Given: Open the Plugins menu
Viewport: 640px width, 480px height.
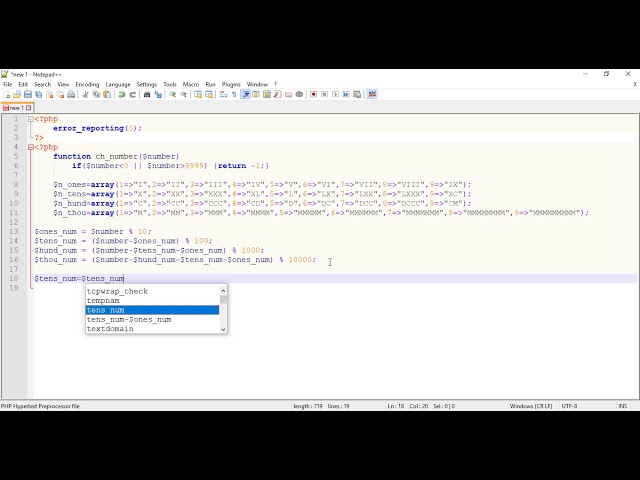Looking at the screenshot, I should tap(231, 84).
